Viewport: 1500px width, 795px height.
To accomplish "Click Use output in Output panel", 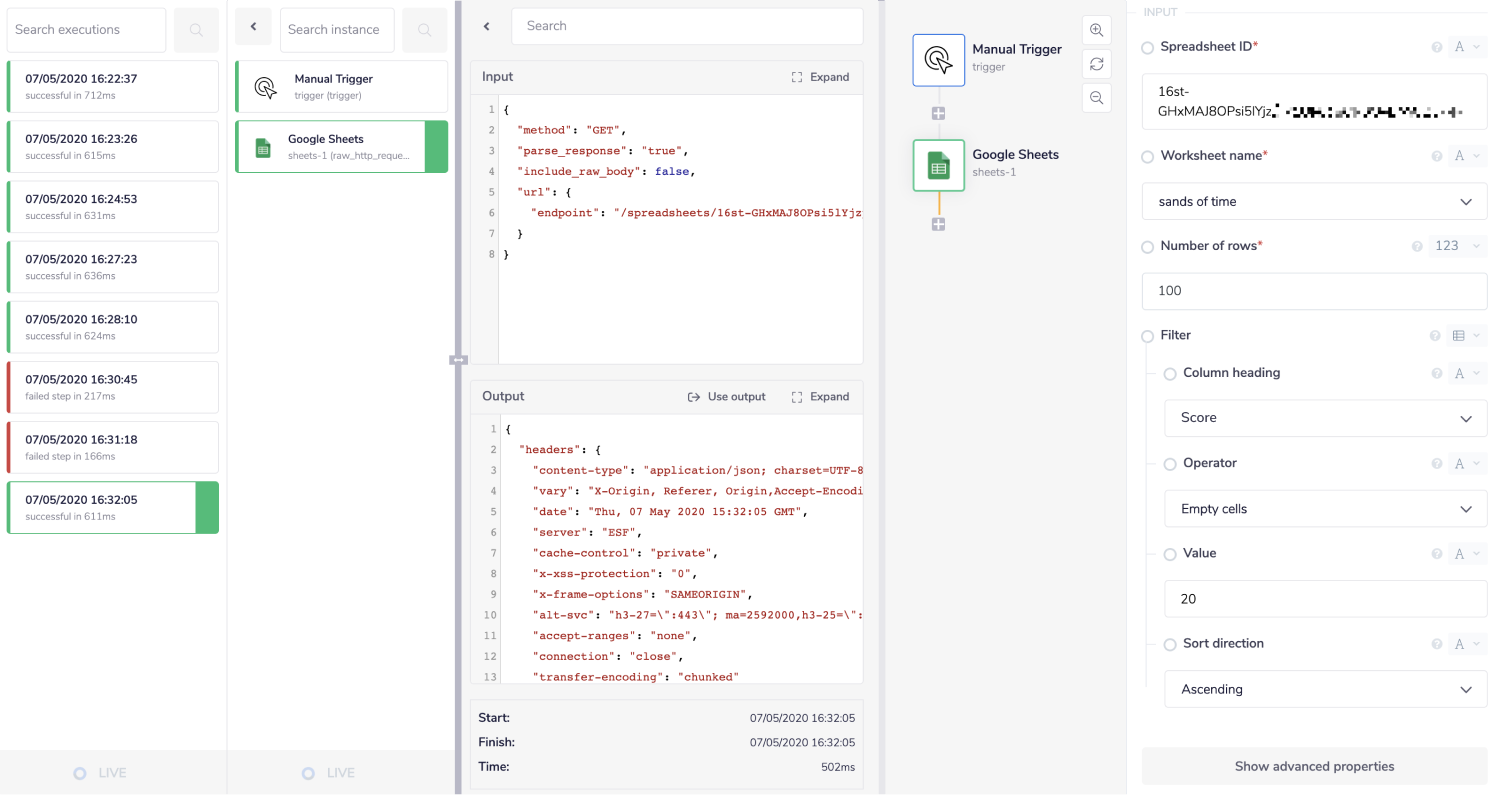I will click(727, 397).
